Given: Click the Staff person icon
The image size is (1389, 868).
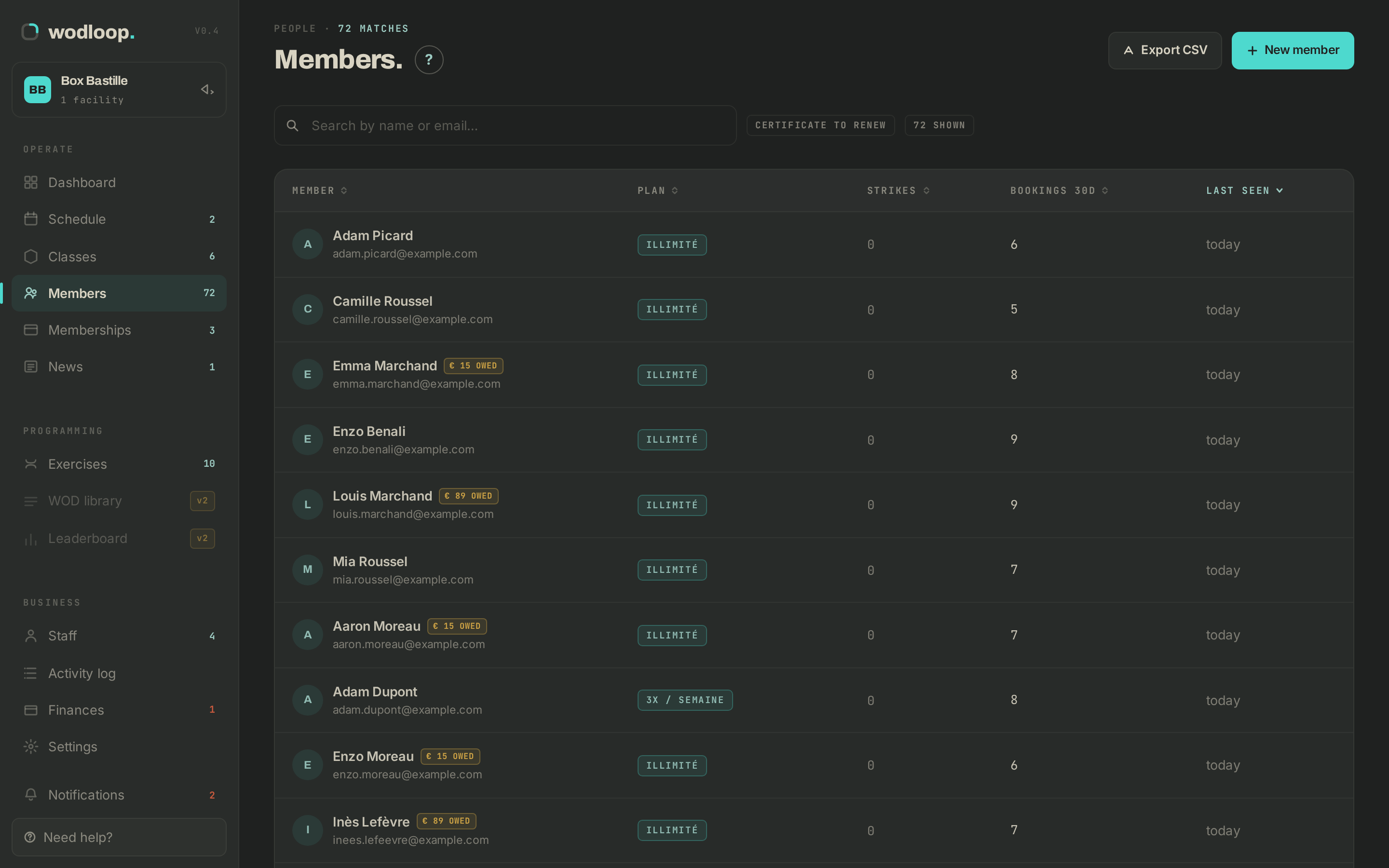Looking at the screenshot, I should (x=31, y=636).
